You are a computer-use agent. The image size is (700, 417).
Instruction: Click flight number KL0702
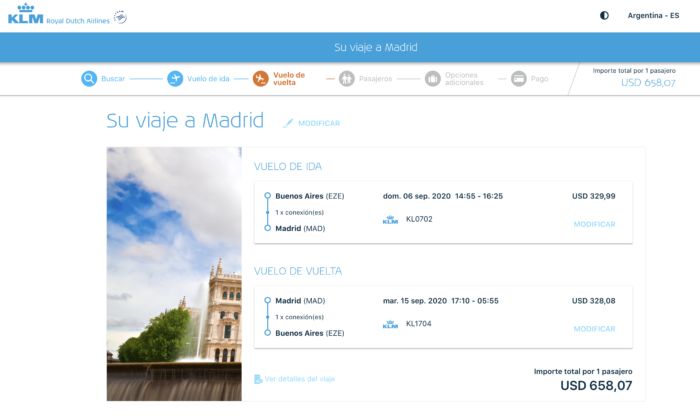[419, 219]
